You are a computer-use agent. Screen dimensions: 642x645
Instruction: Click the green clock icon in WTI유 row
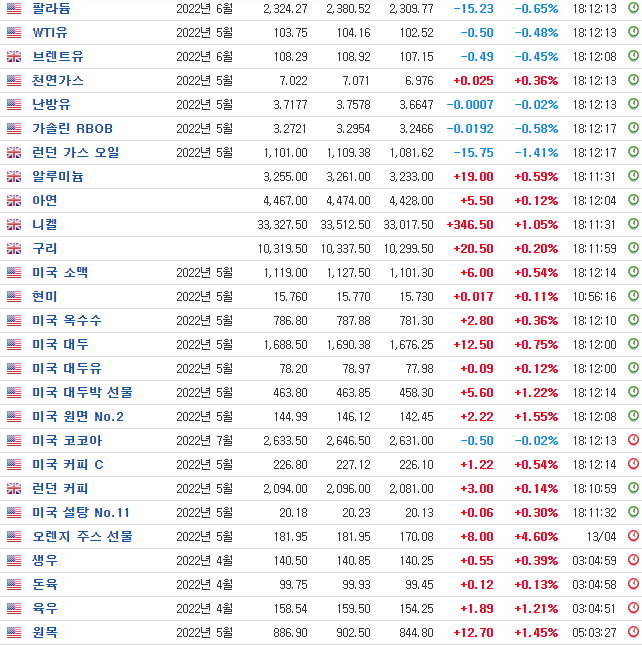tap(633, 31)
